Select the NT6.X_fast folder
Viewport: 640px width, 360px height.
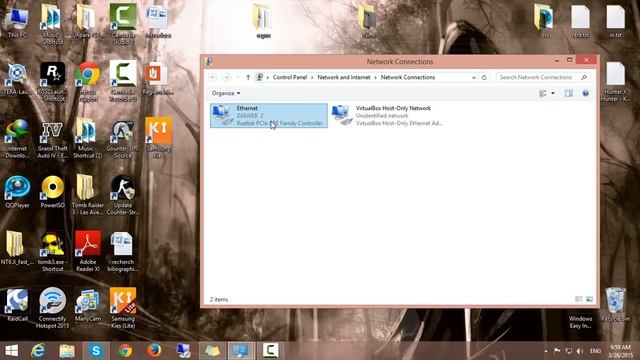coord(16,248)
